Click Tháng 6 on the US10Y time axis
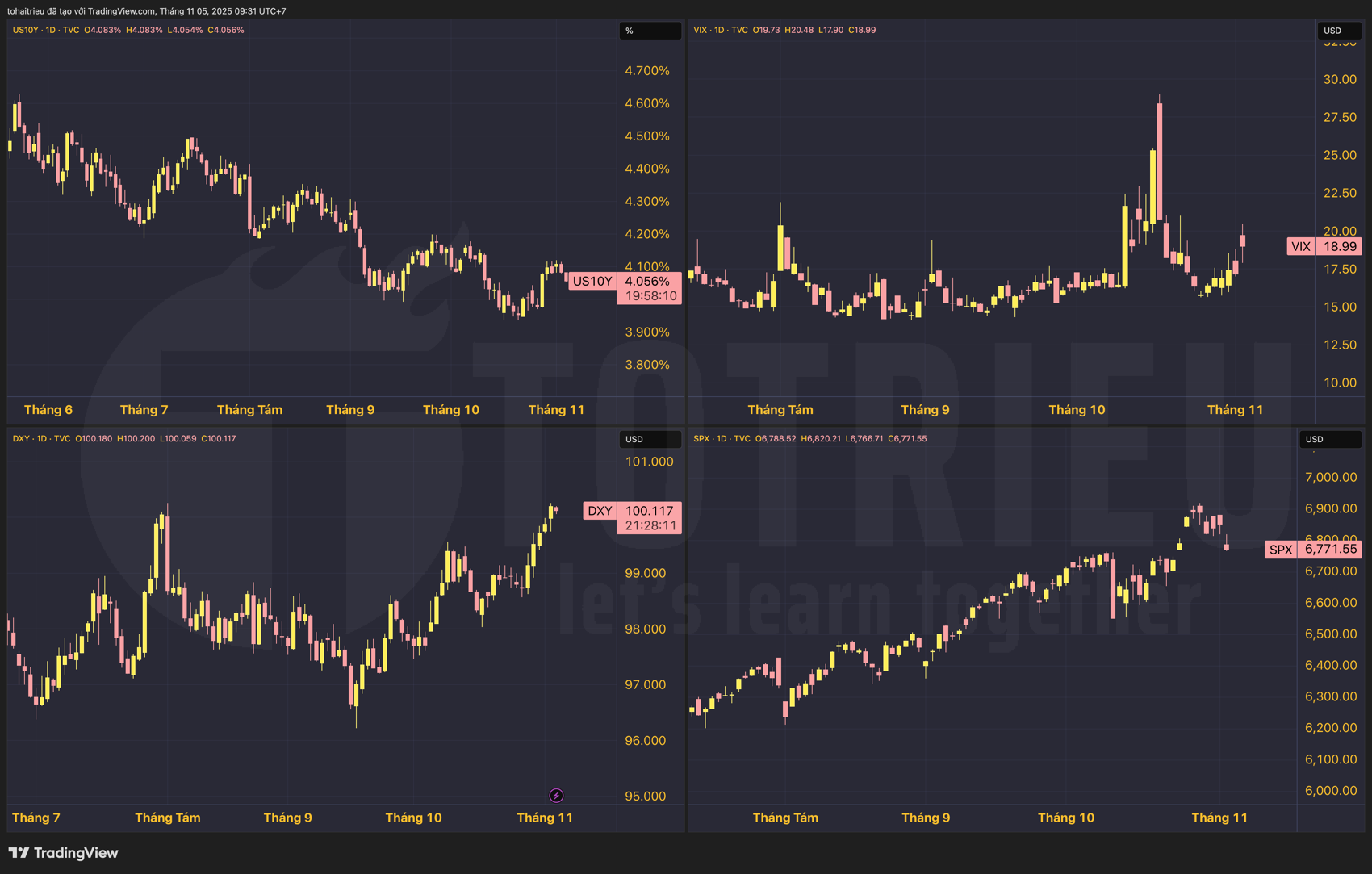Screen dimensions: 1372x874 click(x=48, y=410)
